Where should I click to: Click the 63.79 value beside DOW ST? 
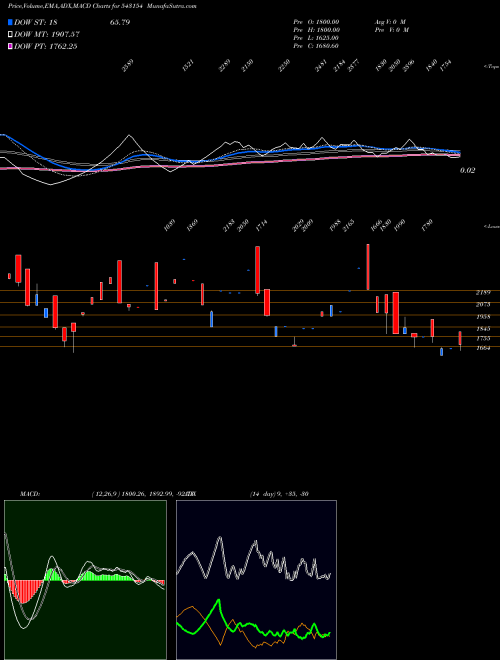(120, 23)
